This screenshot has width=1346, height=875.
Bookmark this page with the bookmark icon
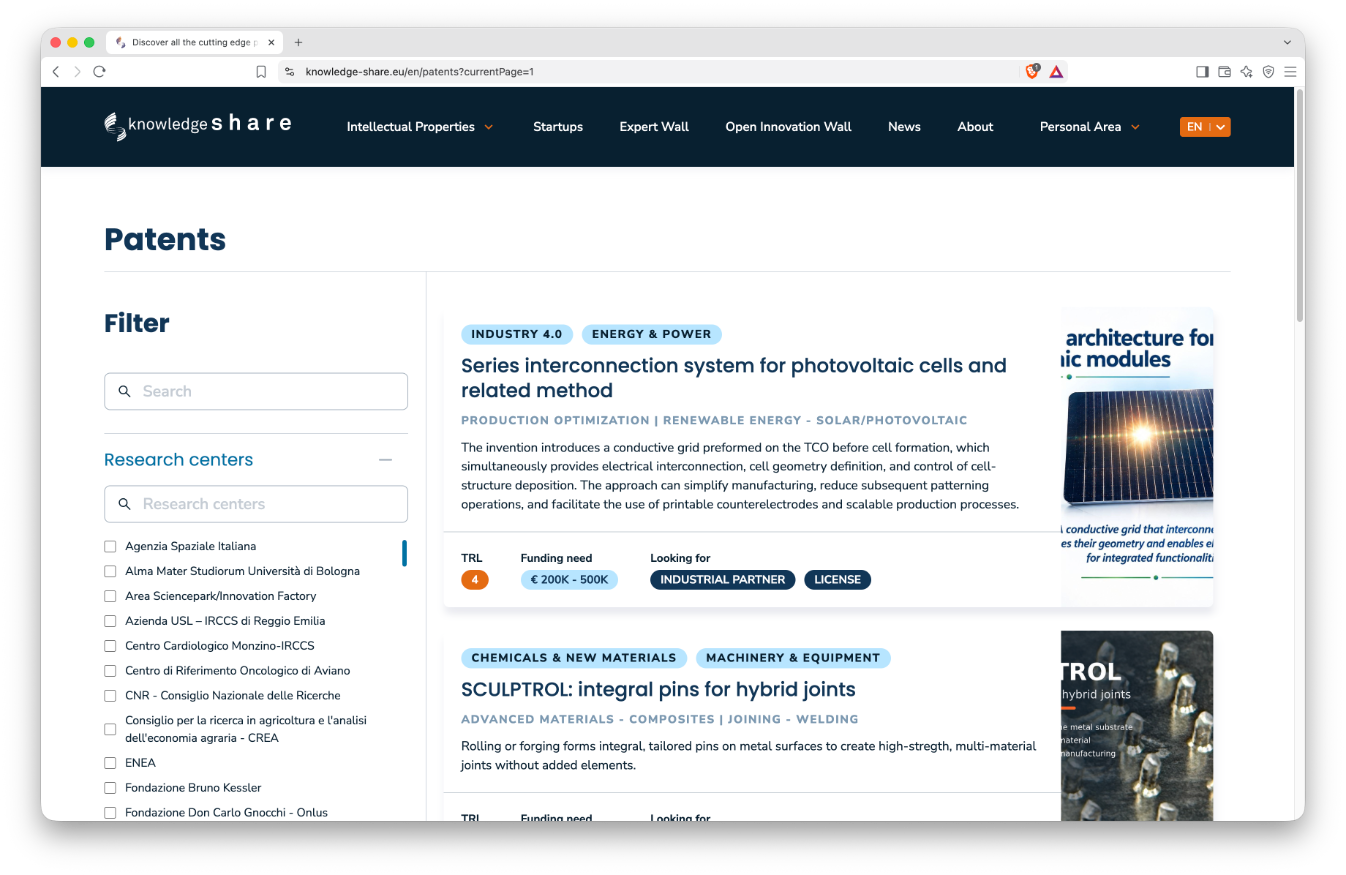click(261, 72)
